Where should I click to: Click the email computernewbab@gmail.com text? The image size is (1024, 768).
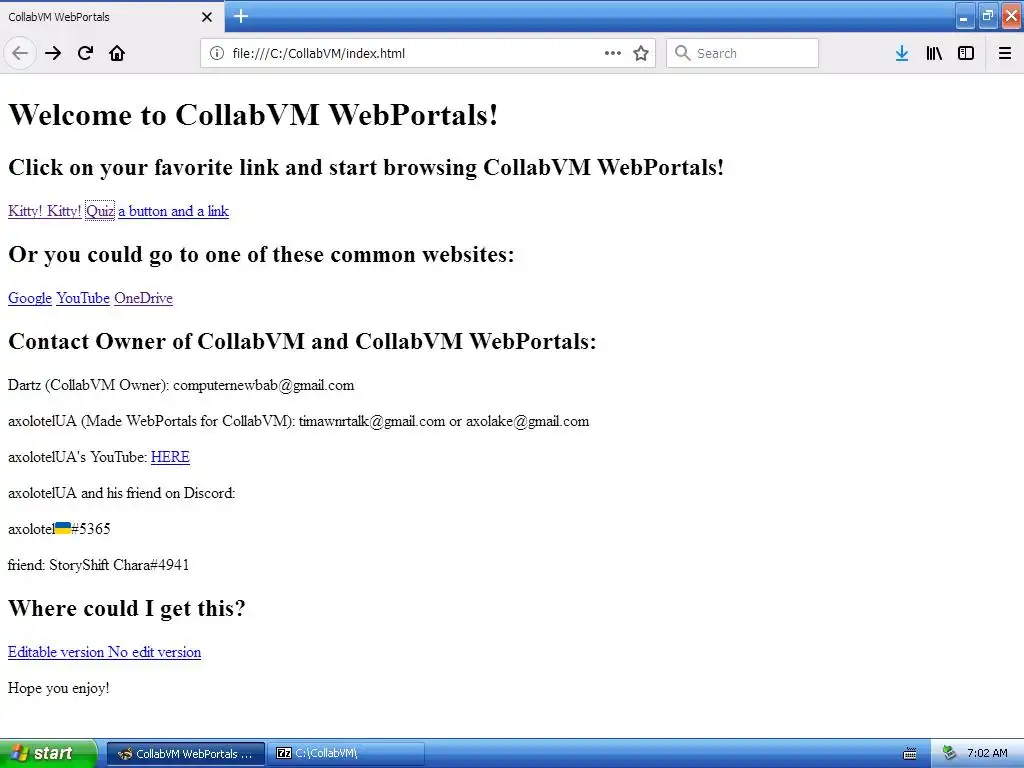pos(264,385)
